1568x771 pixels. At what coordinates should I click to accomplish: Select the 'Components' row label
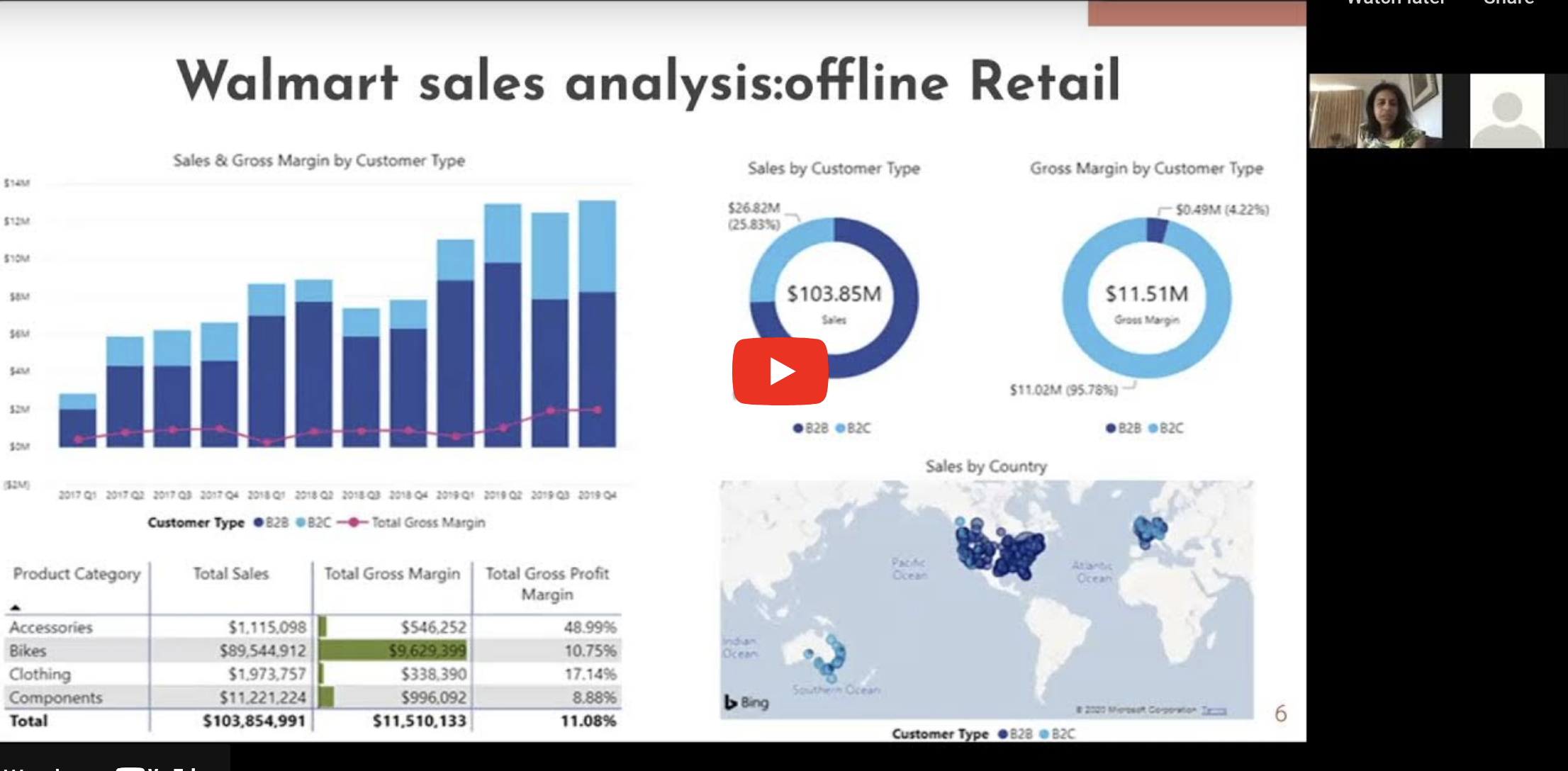55,697
